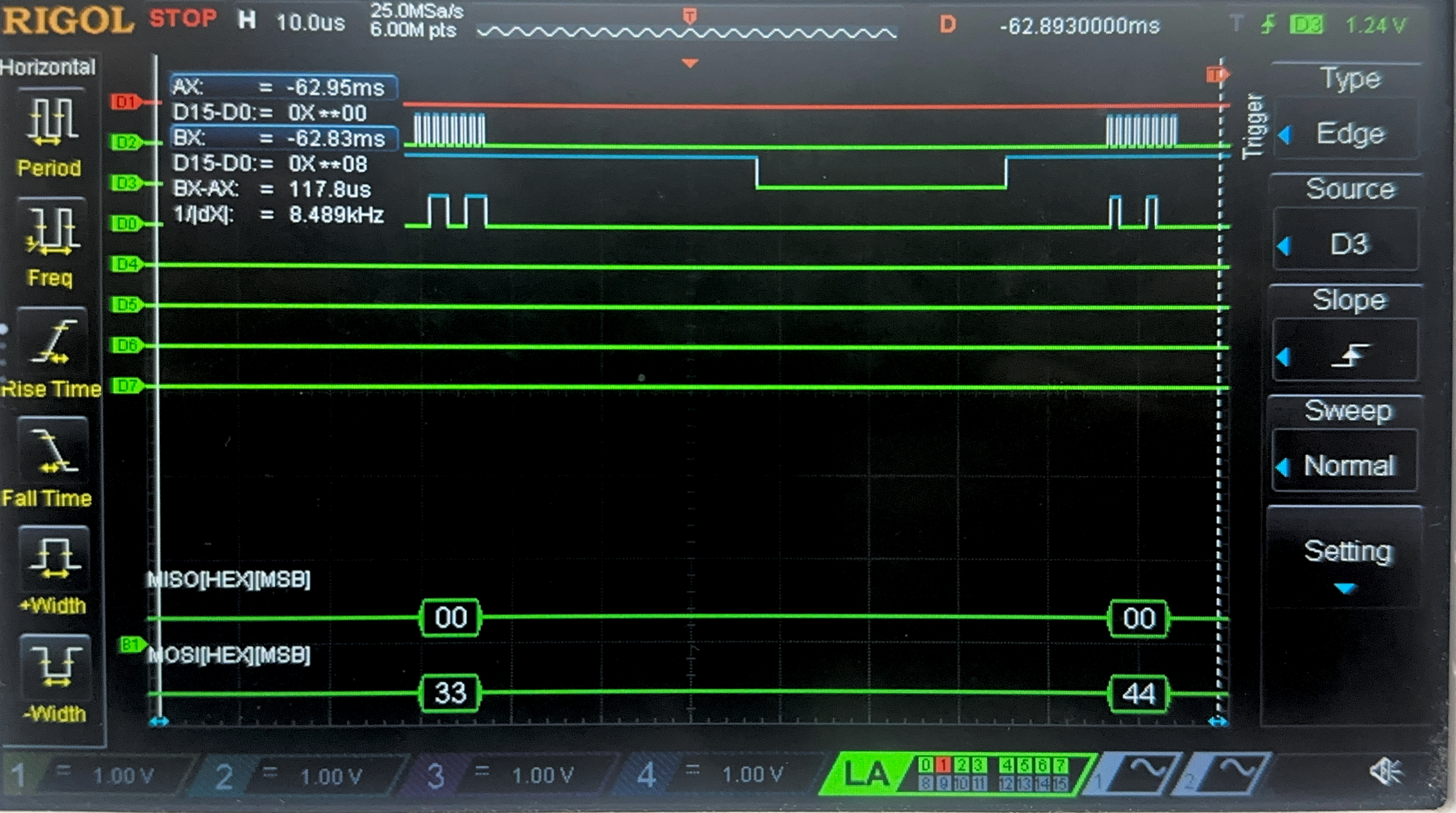Image resolution: width=1456 pixels, height=813 pixels.
Task: Click the orange trigger position marker
Action: (x=690, y=63)
